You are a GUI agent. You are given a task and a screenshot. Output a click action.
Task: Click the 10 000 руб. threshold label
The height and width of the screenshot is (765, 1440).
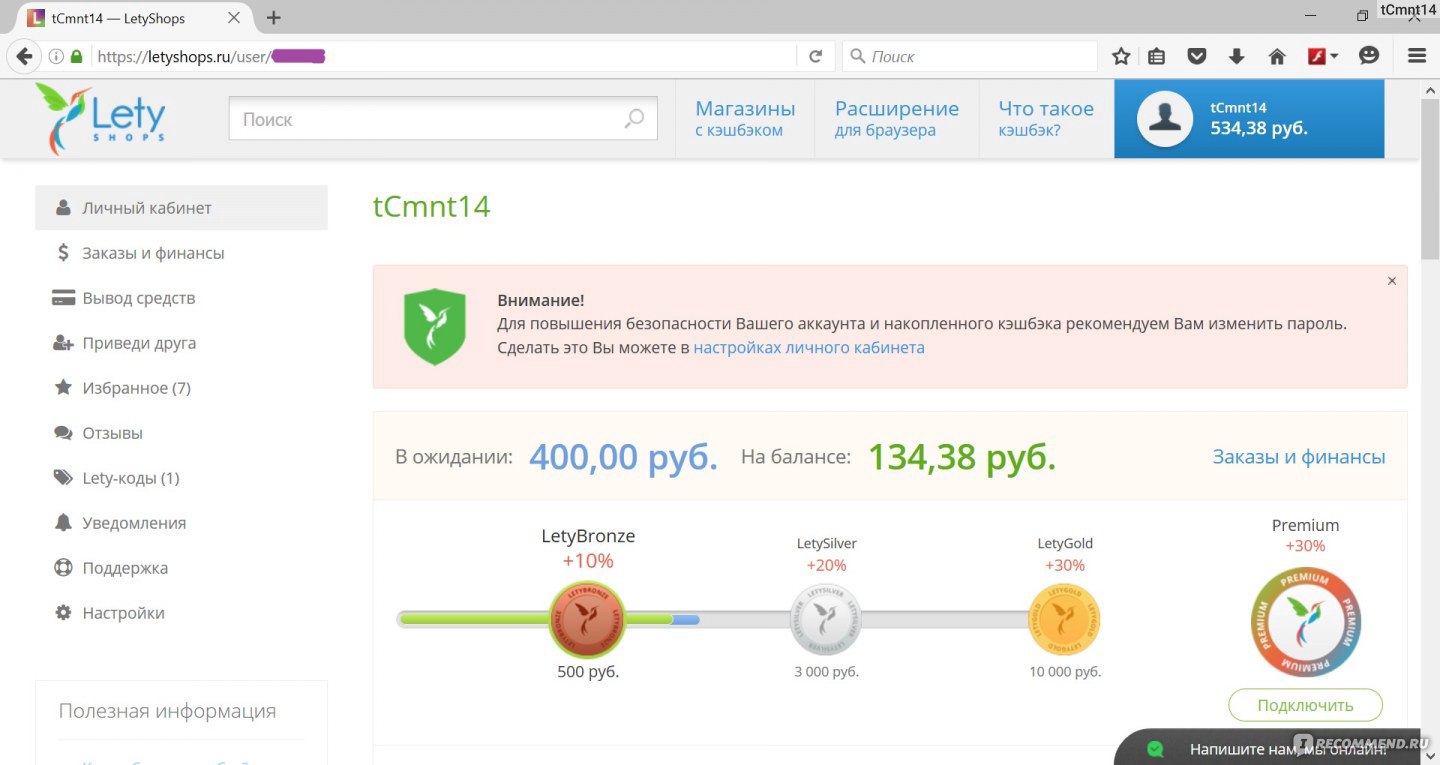pos(1065,672)
